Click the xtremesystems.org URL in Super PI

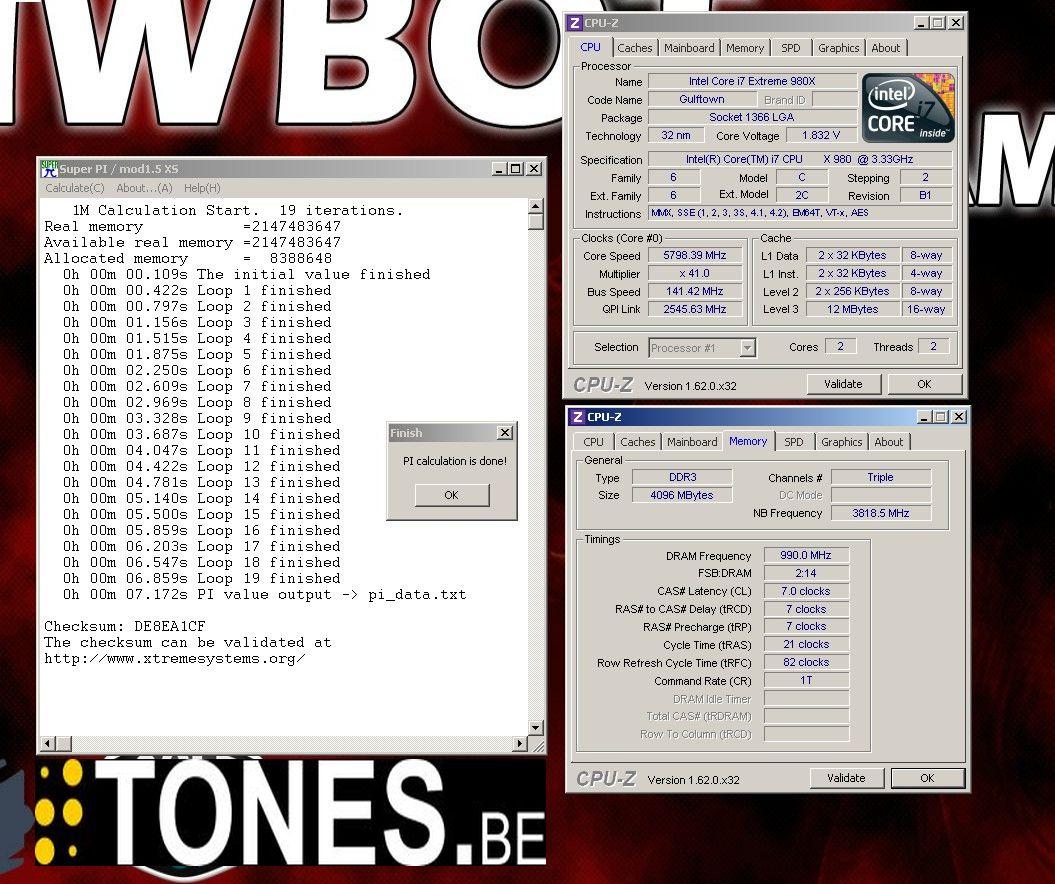pos(175,659)
